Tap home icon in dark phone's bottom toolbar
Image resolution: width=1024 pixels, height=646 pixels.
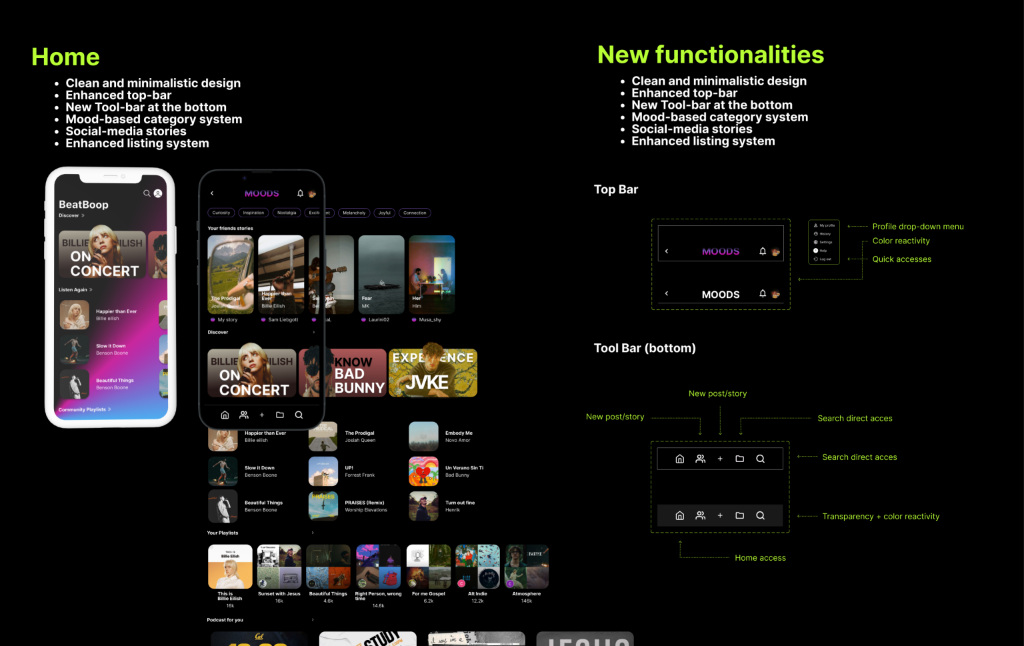click(x=224, y=414)
